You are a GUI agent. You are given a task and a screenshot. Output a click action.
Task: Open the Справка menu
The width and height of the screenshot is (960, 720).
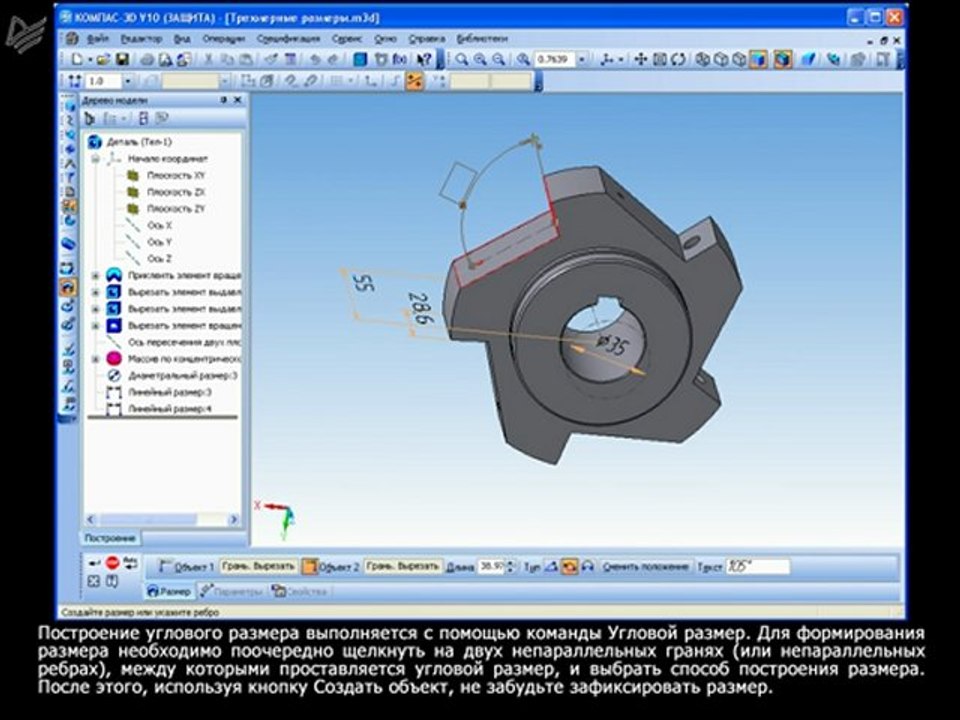point(426,39)
